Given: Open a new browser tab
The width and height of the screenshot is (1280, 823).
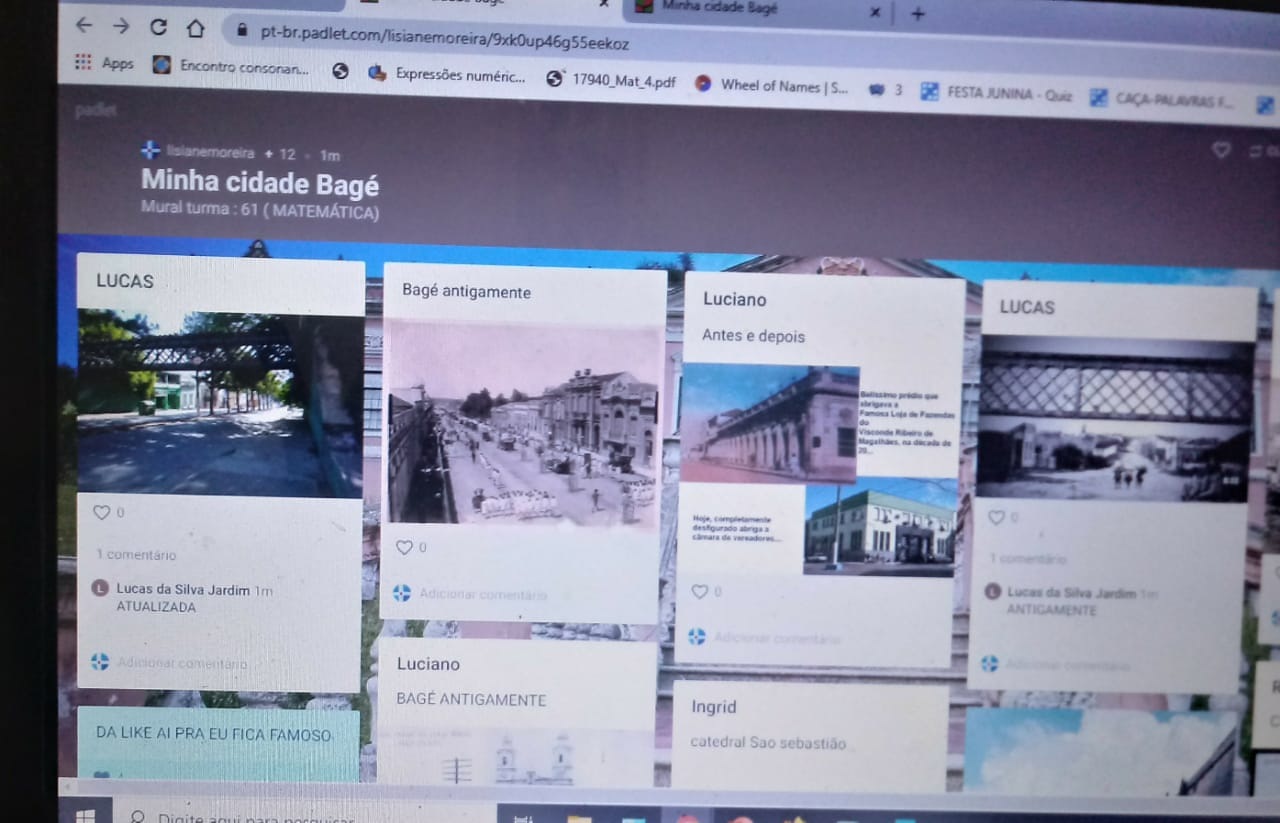Looking at the screenshot, I should (x=917, y=13).
